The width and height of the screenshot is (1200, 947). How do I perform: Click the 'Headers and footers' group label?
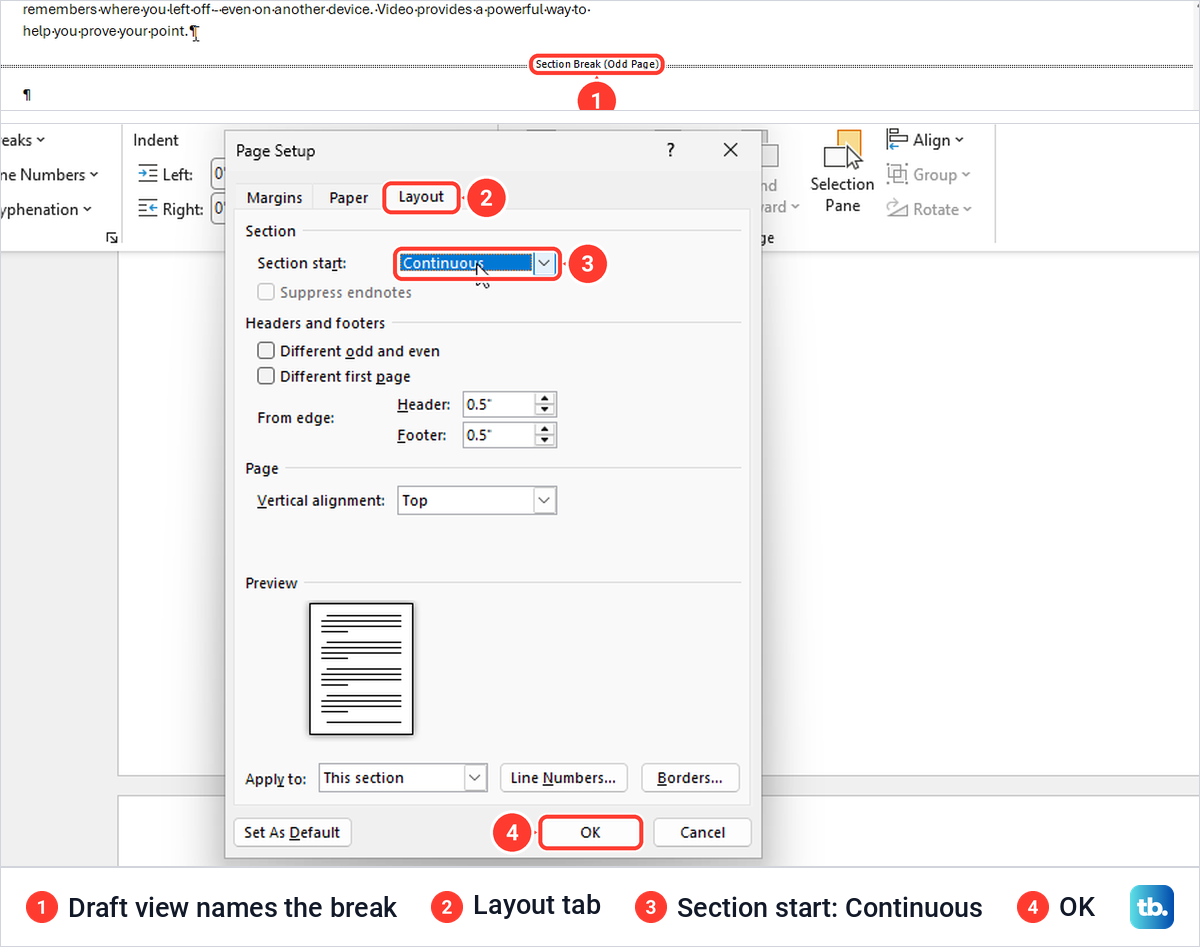(x=315, y=323)
